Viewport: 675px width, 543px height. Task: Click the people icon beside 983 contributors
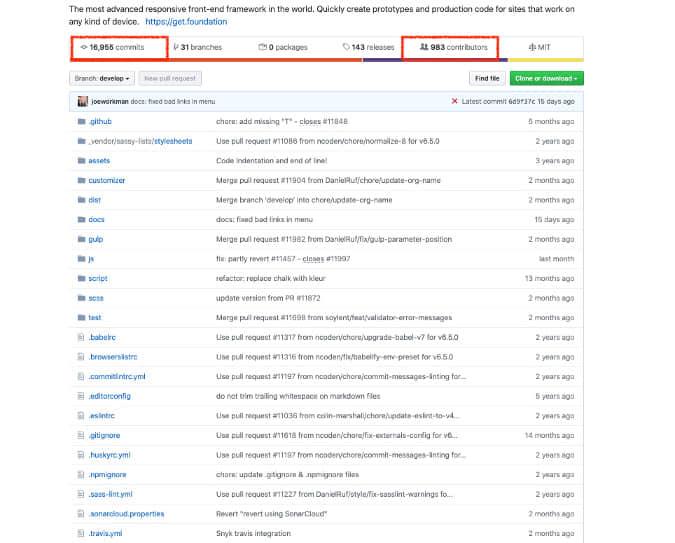(423, 47)
